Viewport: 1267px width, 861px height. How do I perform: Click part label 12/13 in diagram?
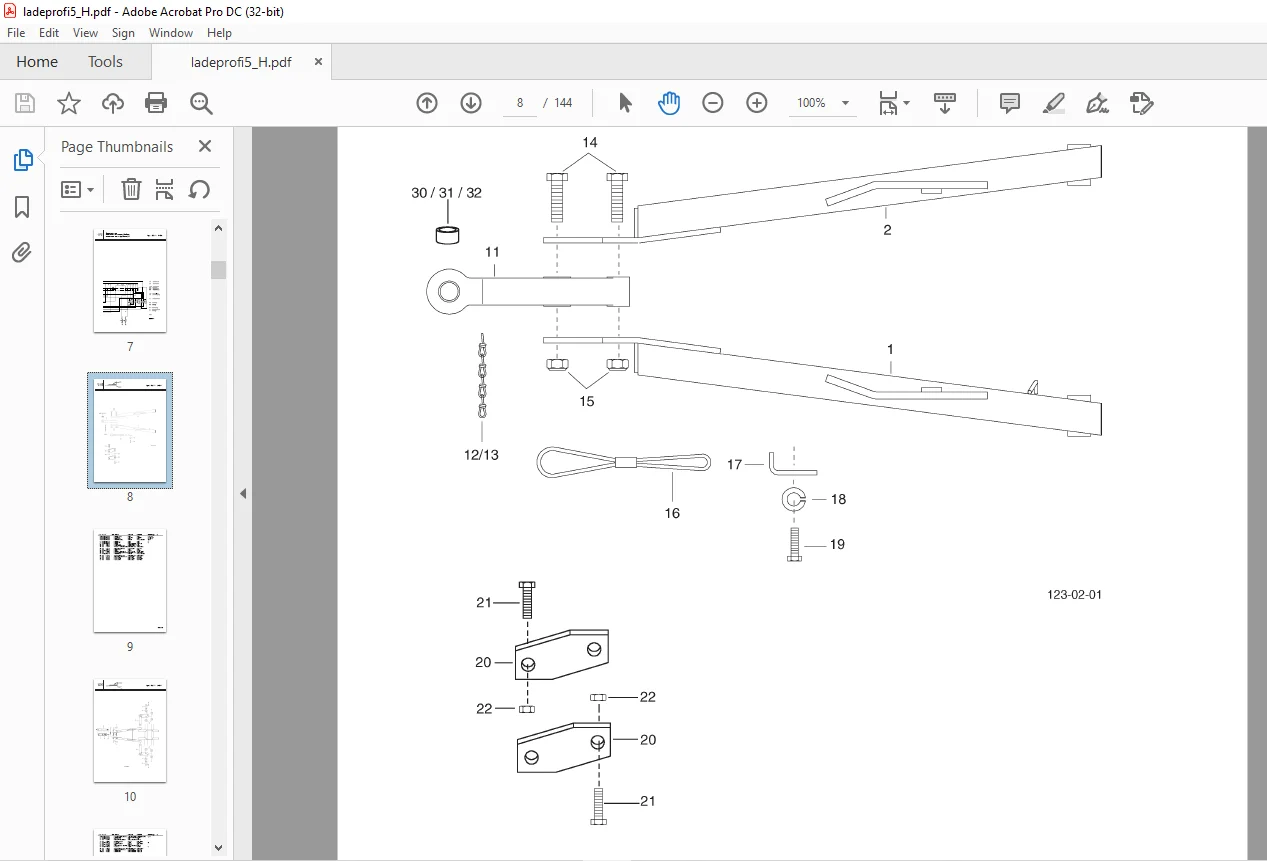(480, 455)
